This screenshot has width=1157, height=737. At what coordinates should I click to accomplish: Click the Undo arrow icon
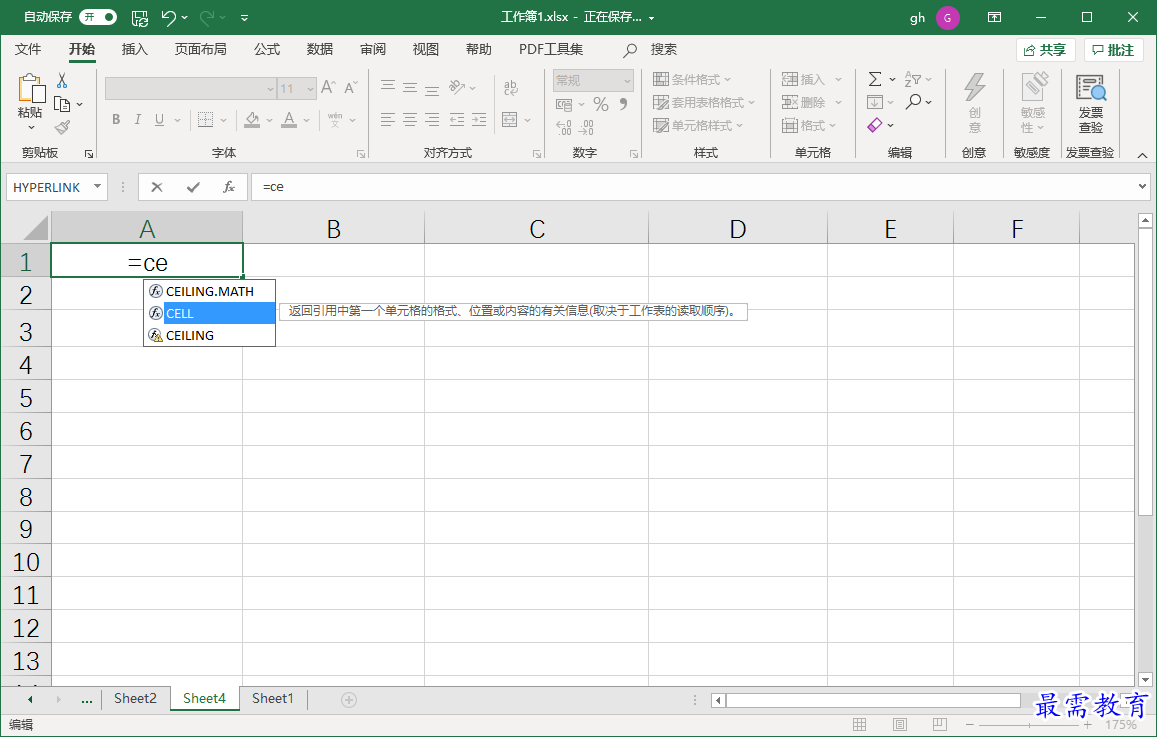pos(168,17)
